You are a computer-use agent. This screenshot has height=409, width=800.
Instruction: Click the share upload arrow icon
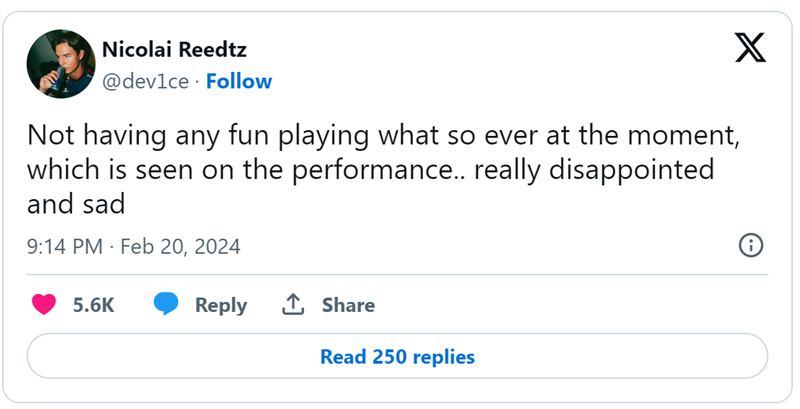[x=293, y=304]
